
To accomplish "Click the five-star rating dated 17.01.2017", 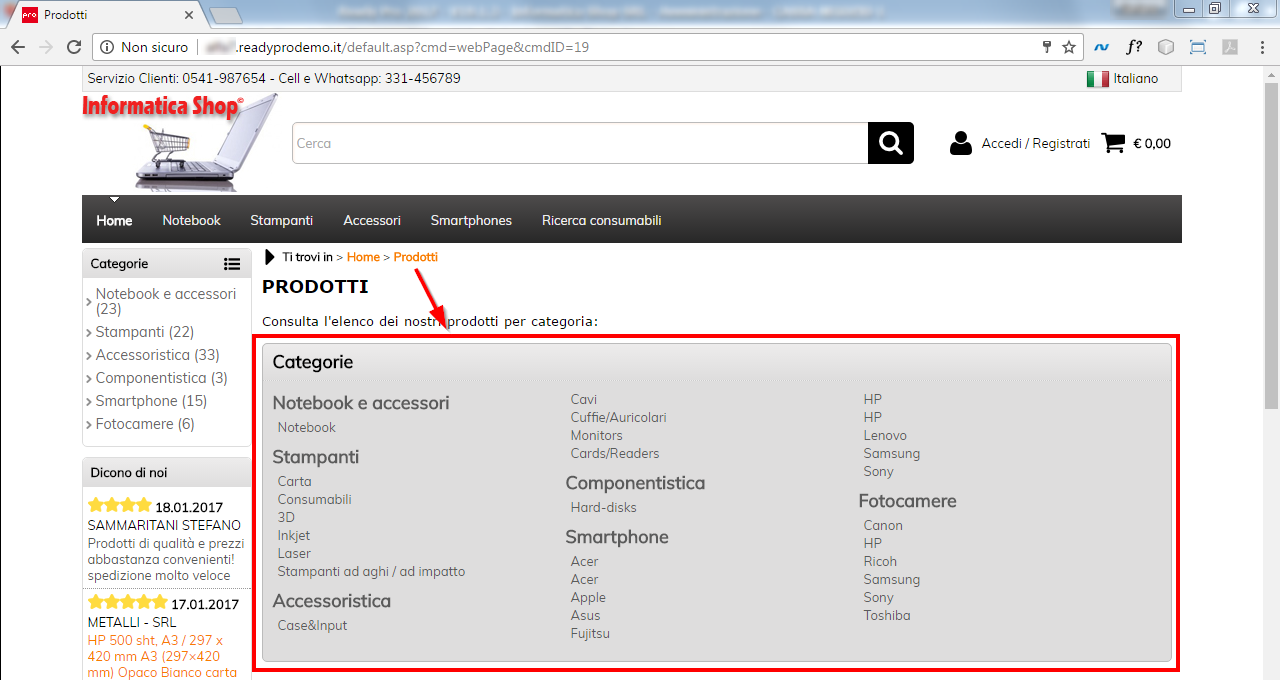I will pyautogui.click(x=127, y=602).
